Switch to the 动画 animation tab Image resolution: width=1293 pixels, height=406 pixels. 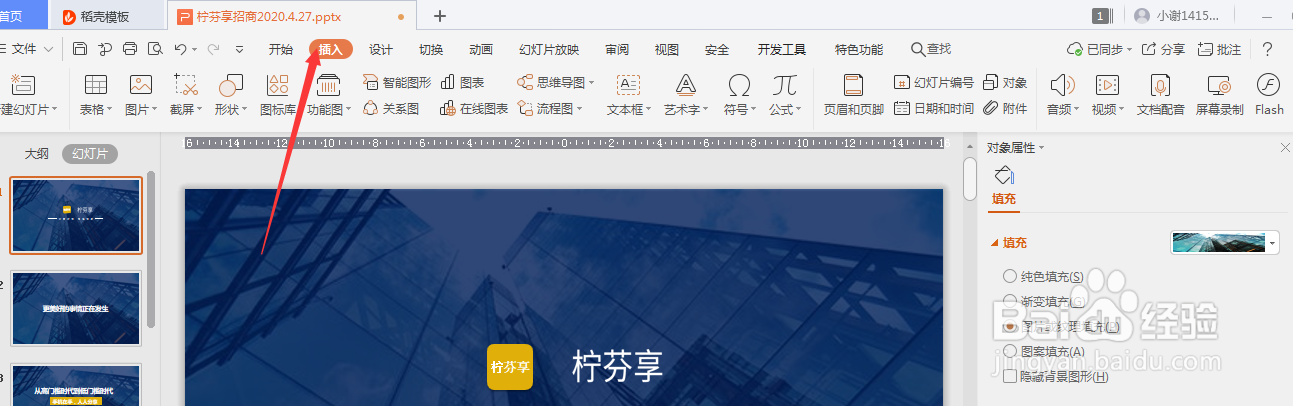(481, 49)
